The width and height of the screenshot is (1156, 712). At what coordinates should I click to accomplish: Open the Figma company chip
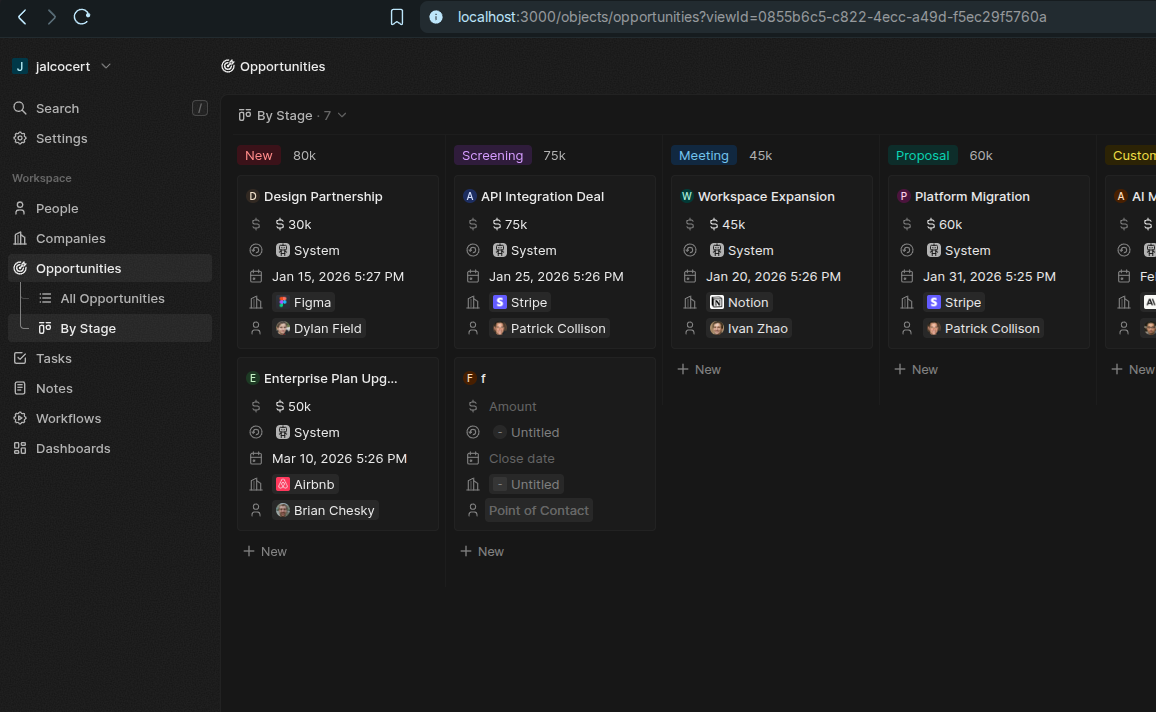(x=303, y=302)
